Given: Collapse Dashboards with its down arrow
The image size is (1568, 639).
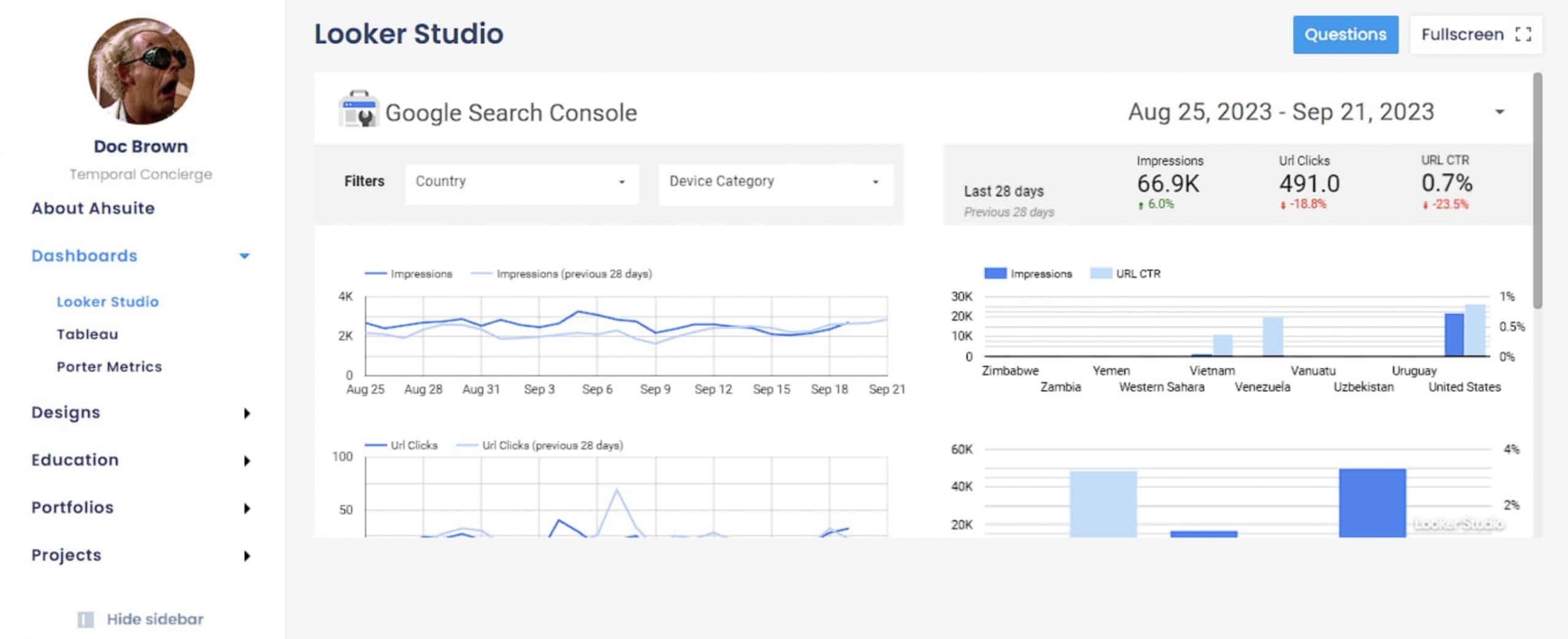Looking at the screenshot, I should point(244,256).
